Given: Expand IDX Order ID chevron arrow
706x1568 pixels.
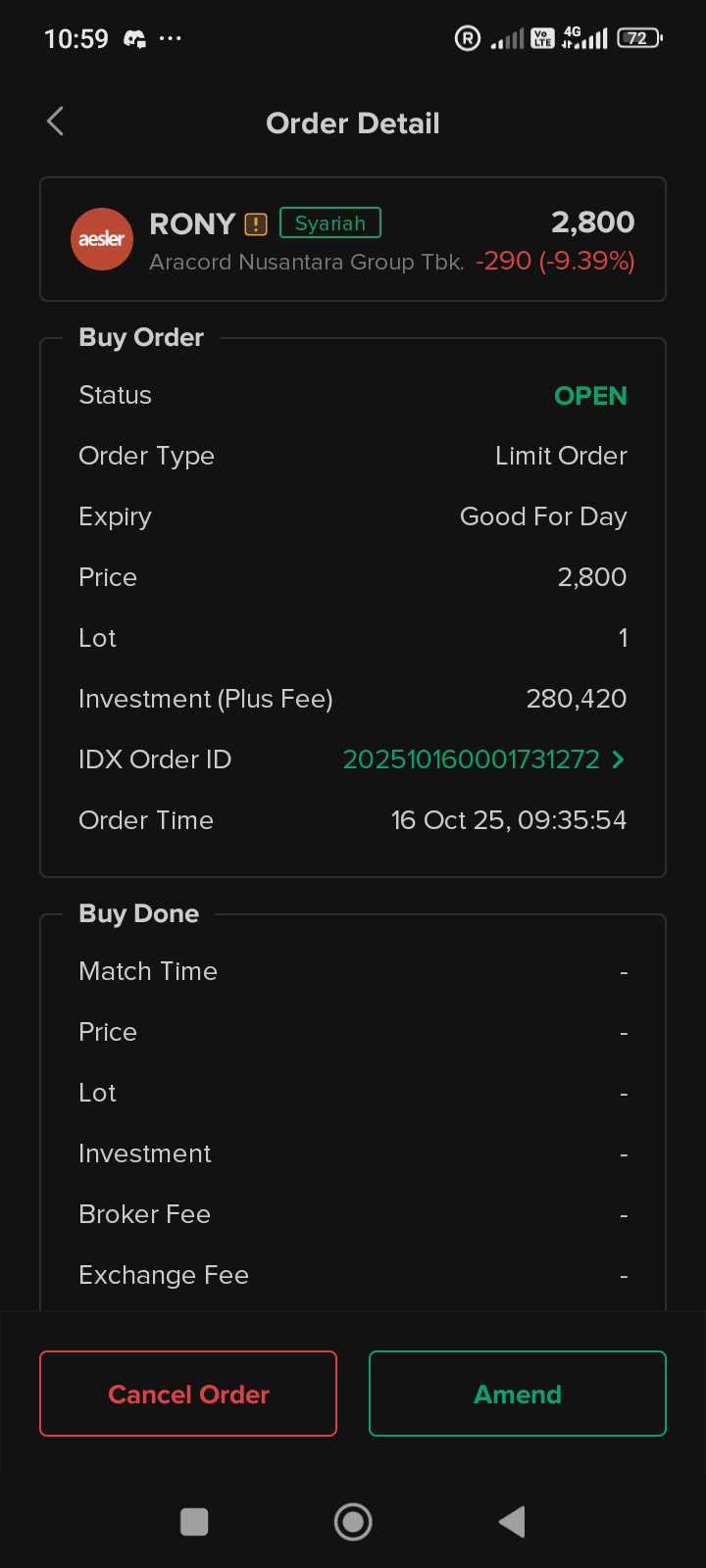Looking at the screenshot, I should pyautogui.click(x=619, y=759).
